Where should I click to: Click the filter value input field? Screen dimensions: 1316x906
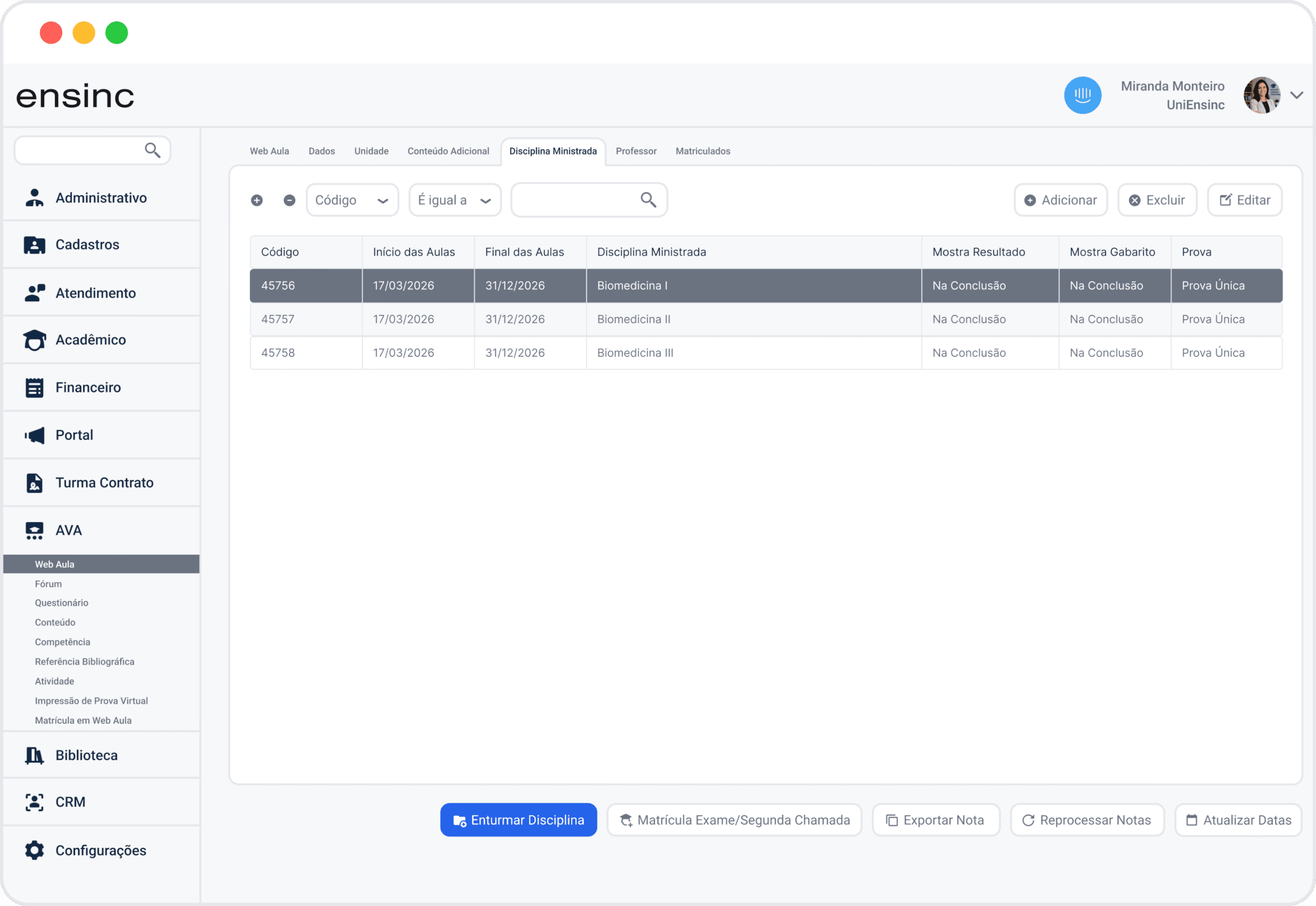589,200
